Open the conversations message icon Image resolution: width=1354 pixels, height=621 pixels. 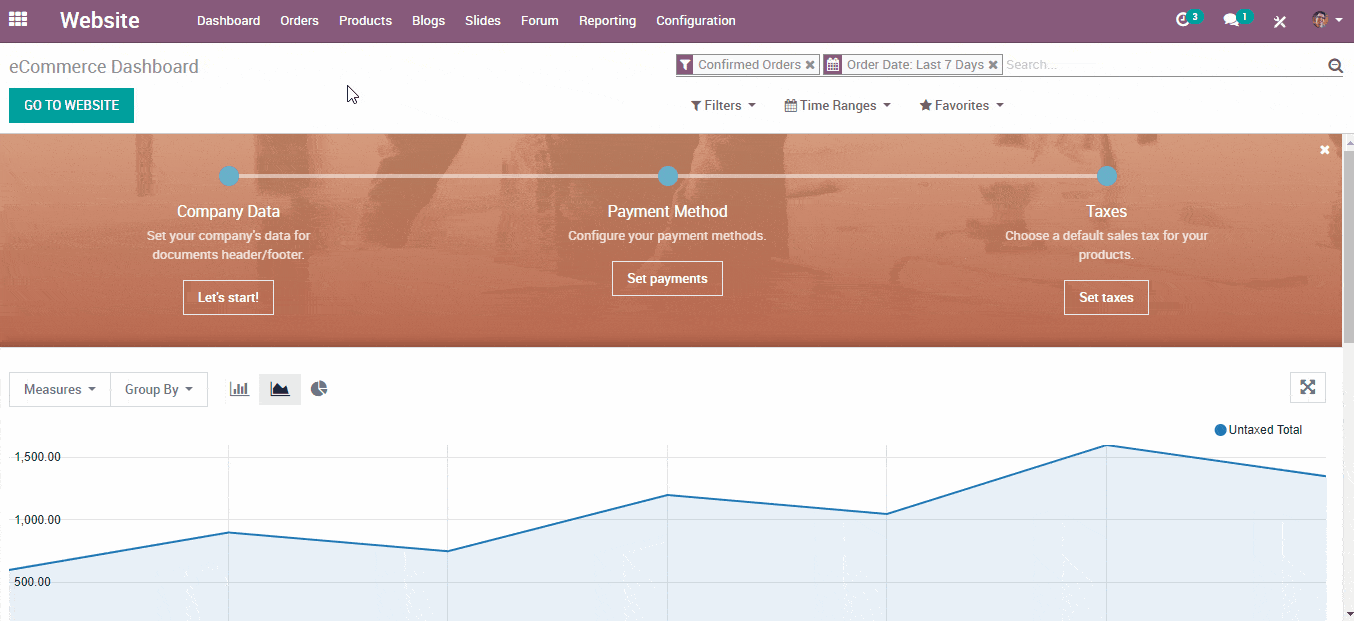(1232, 20)
